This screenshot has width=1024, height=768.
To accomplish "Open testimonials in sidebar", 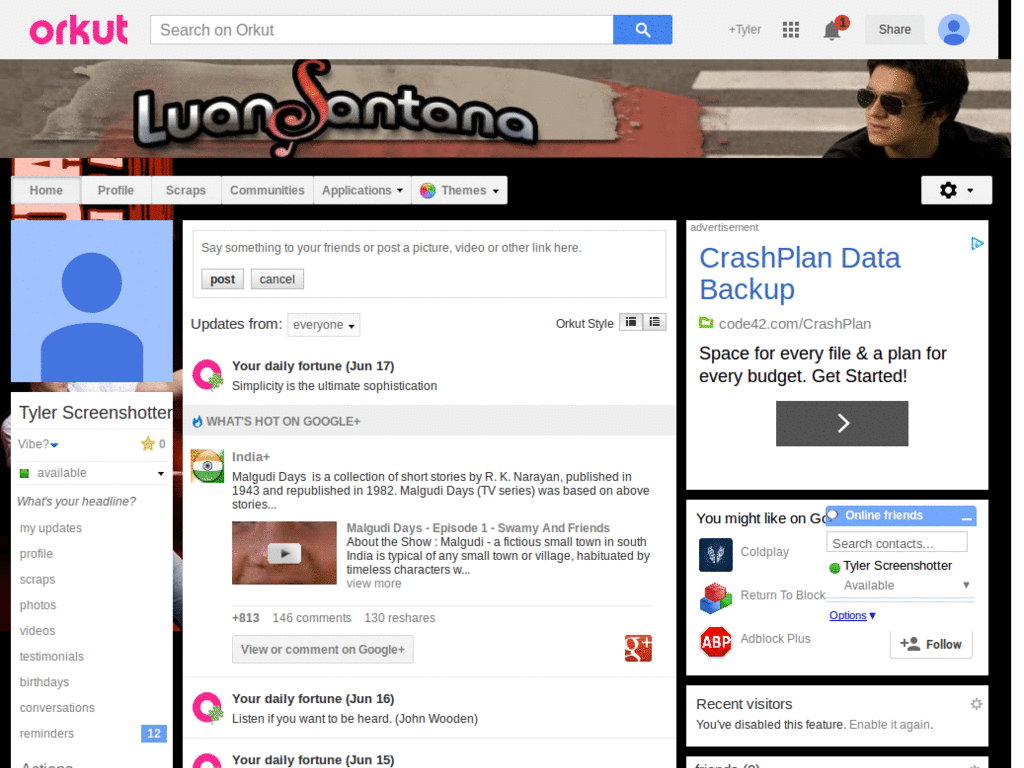I will click(x=52, y=656).
